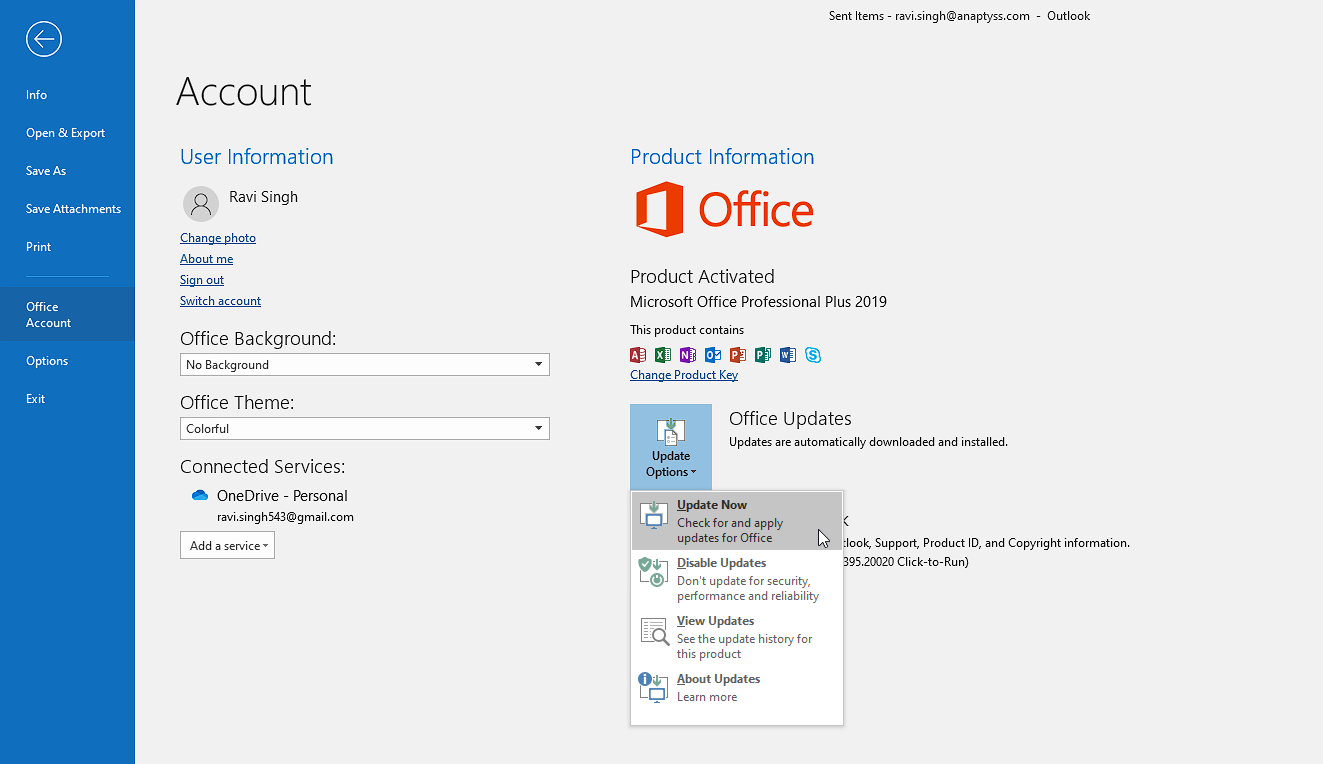The image size is (1323, 764).
Task: Click the Skype app icon
Action: [x=813, y=355]
